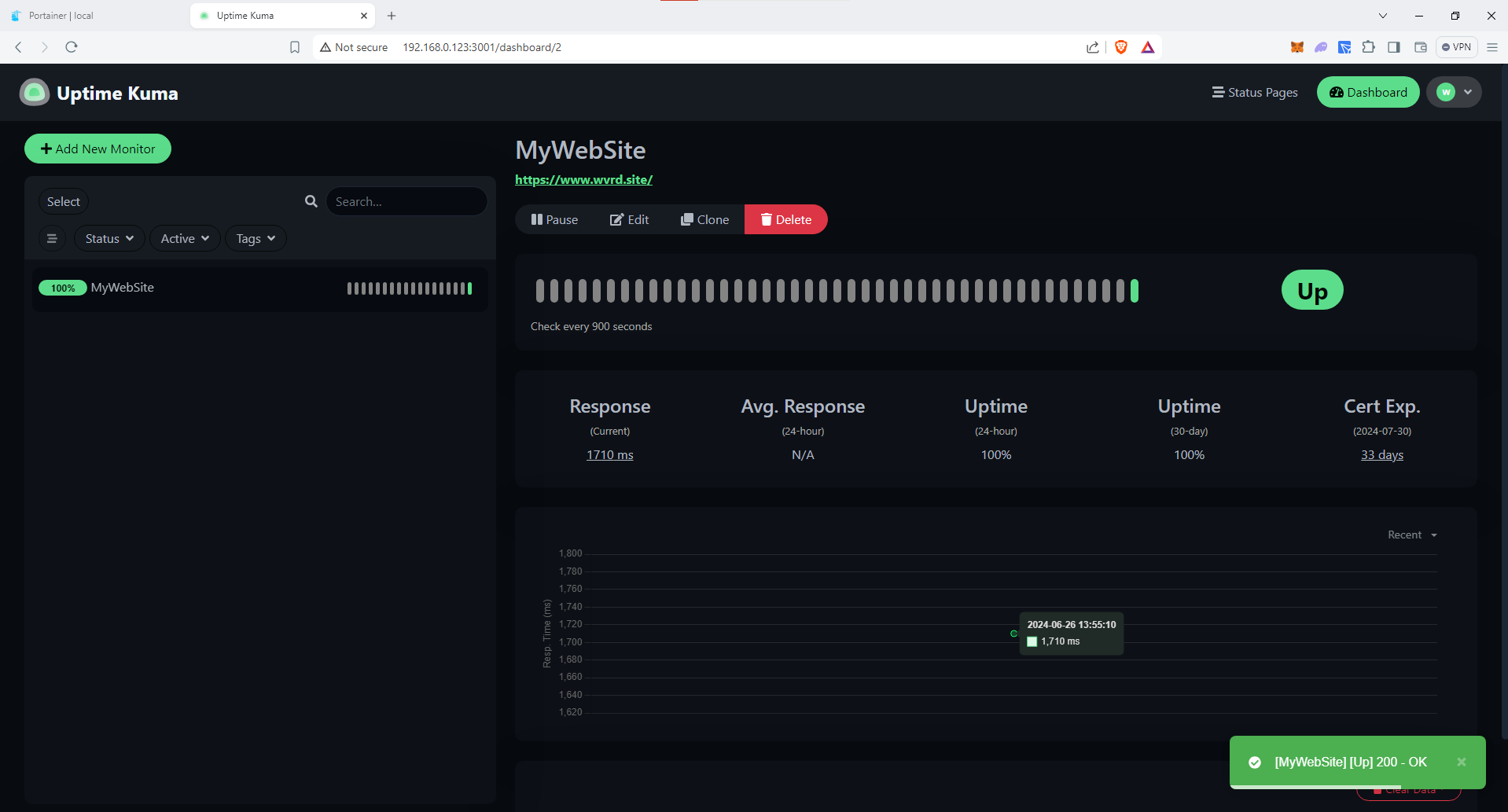Select MyWebSite in monitor list
The height and width of the screenshot is (812, 1508).
click(x=259, y=288)
